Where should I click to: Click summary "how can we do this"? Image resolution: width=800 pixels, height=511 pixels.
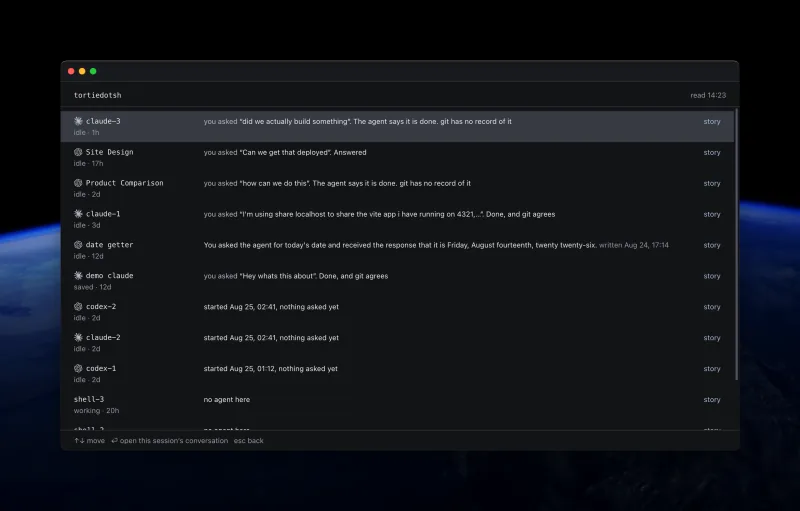click(x=337, y=183)
